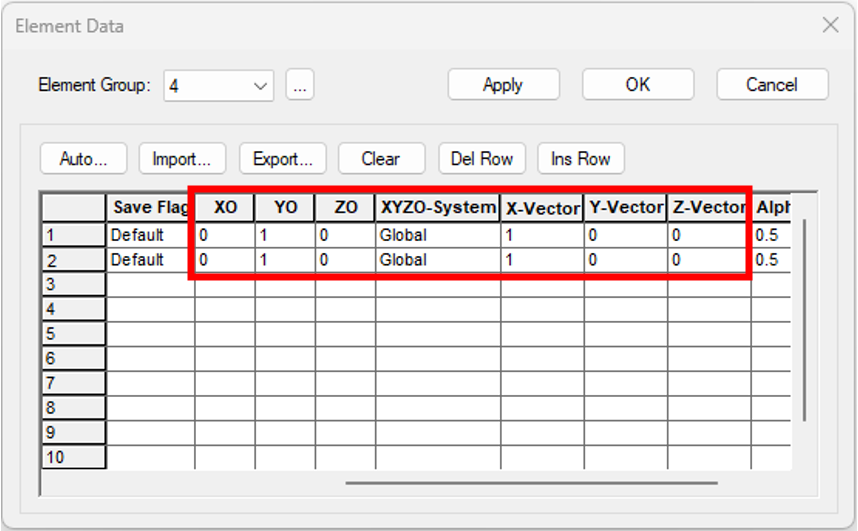
Task: Click the XO cell in row 1
Action: point(225,235)
